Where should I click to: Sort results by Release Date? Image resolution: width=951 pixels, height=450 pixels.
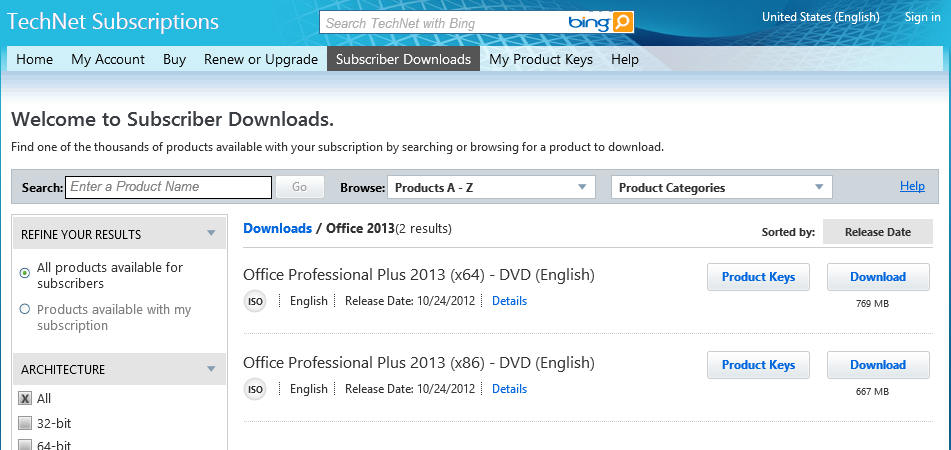(x=877, y=232)
